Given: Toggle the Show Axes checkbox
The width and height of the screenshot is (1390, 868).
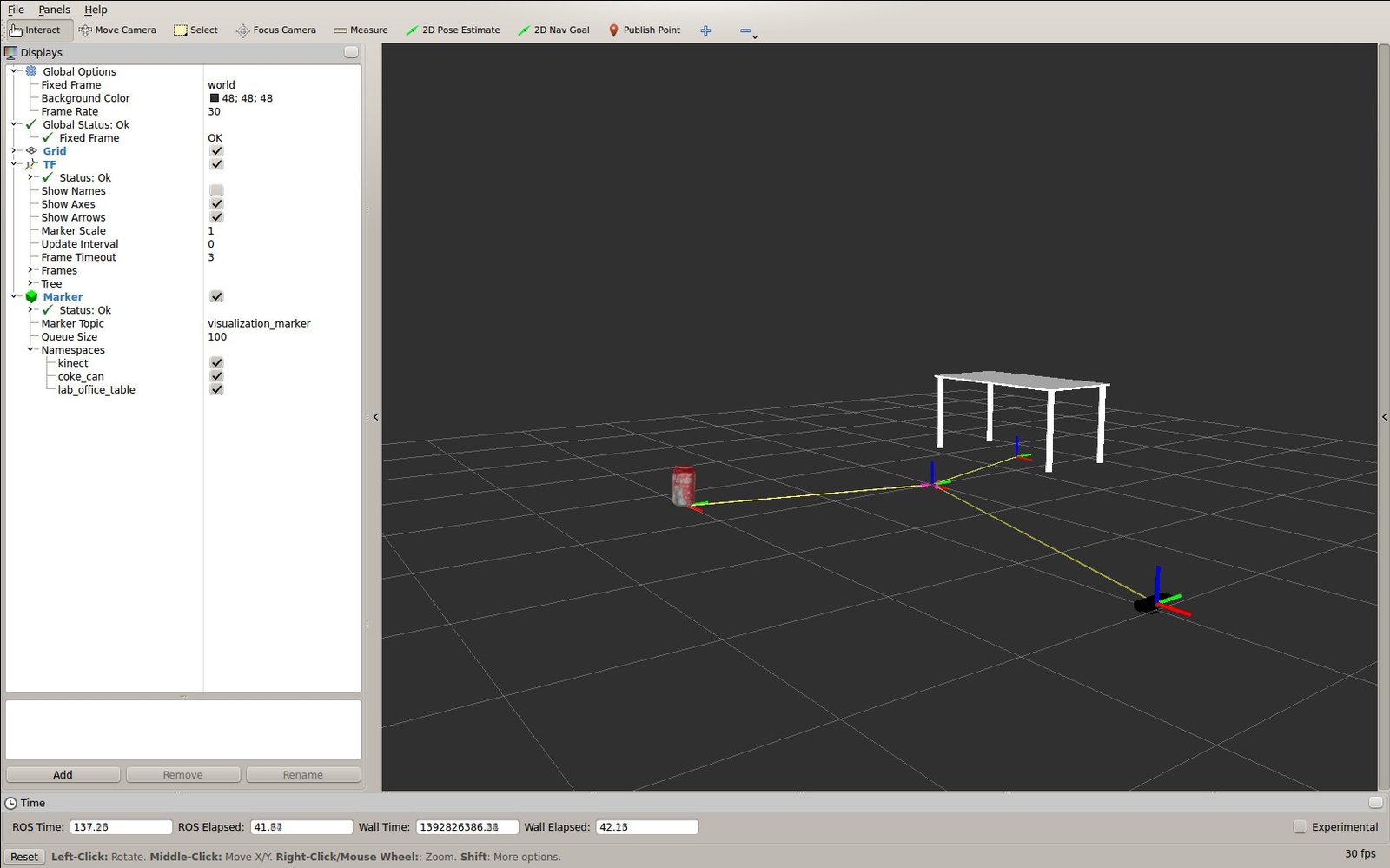Looking at the screenshot, I should coord(216,204).
